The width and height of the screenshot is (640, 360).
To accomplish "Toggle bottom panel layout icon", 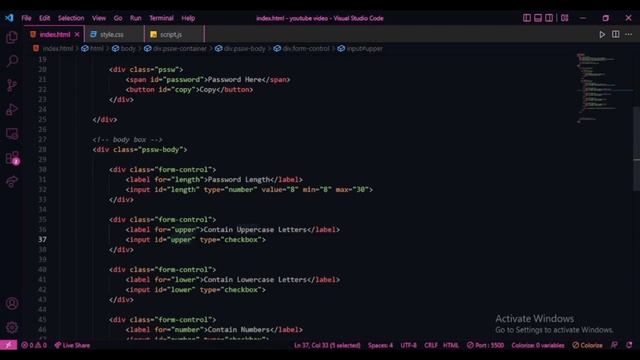I will tap(538, 18).
